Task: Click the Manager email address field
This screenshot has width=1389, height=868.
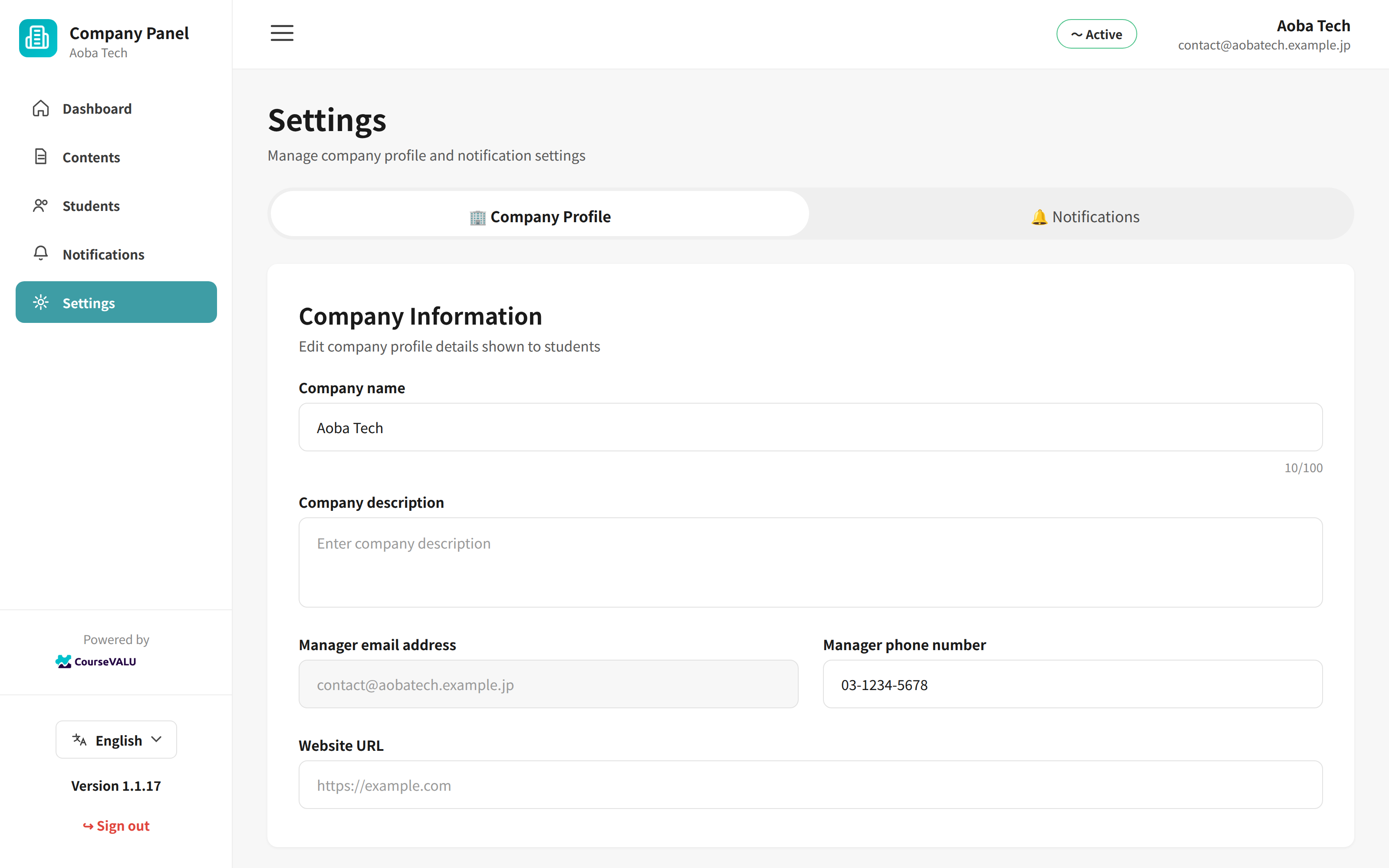Action: click(x=548, y=684)
